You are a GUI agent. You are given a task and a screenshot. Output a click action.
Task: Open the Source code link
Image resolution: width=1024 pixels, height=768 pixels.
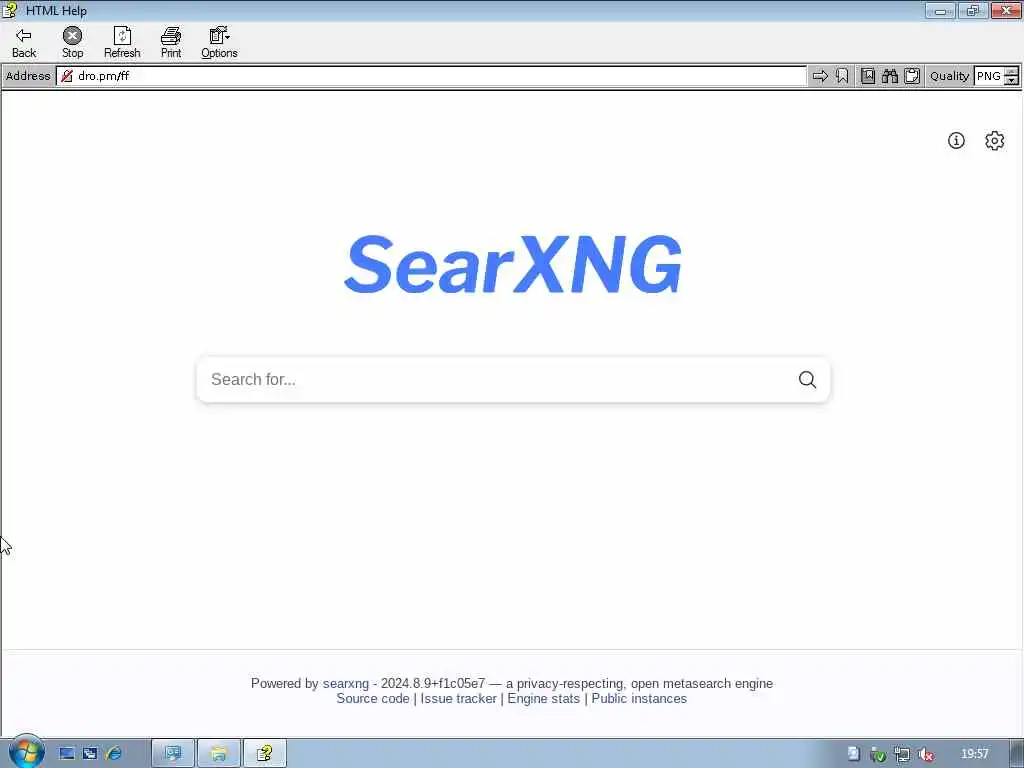[x=373, y=698]
